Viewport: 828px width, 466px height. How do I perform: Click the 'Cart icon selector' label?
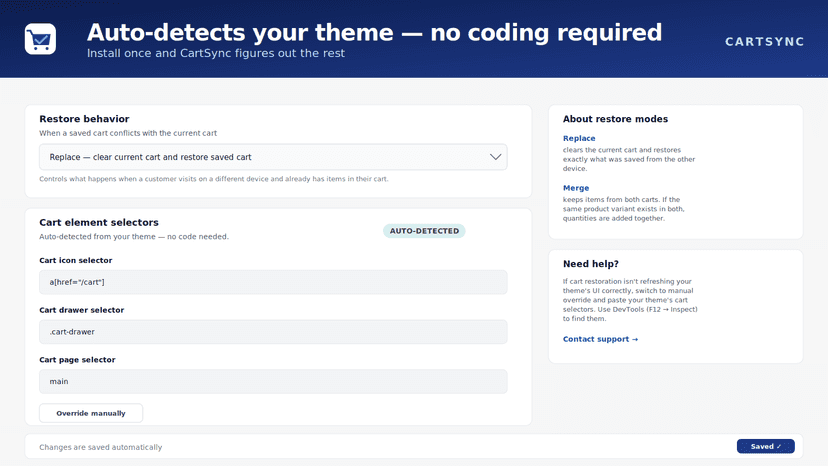point(76,260)
